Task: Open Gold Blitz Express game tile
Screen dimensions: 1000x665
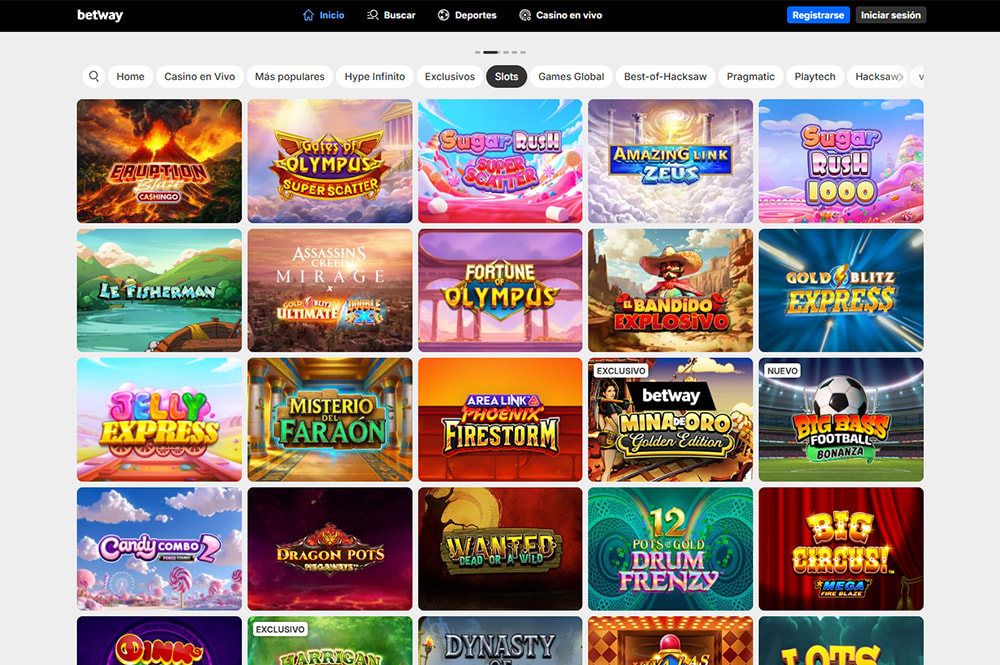Action: 841,290
